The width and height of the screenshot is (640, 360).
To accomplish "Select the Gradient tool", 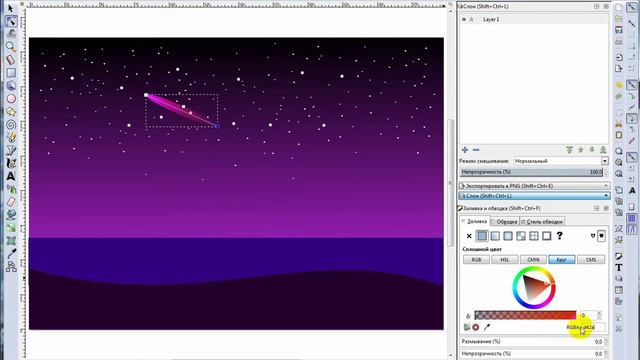I will tap(11, 228).
